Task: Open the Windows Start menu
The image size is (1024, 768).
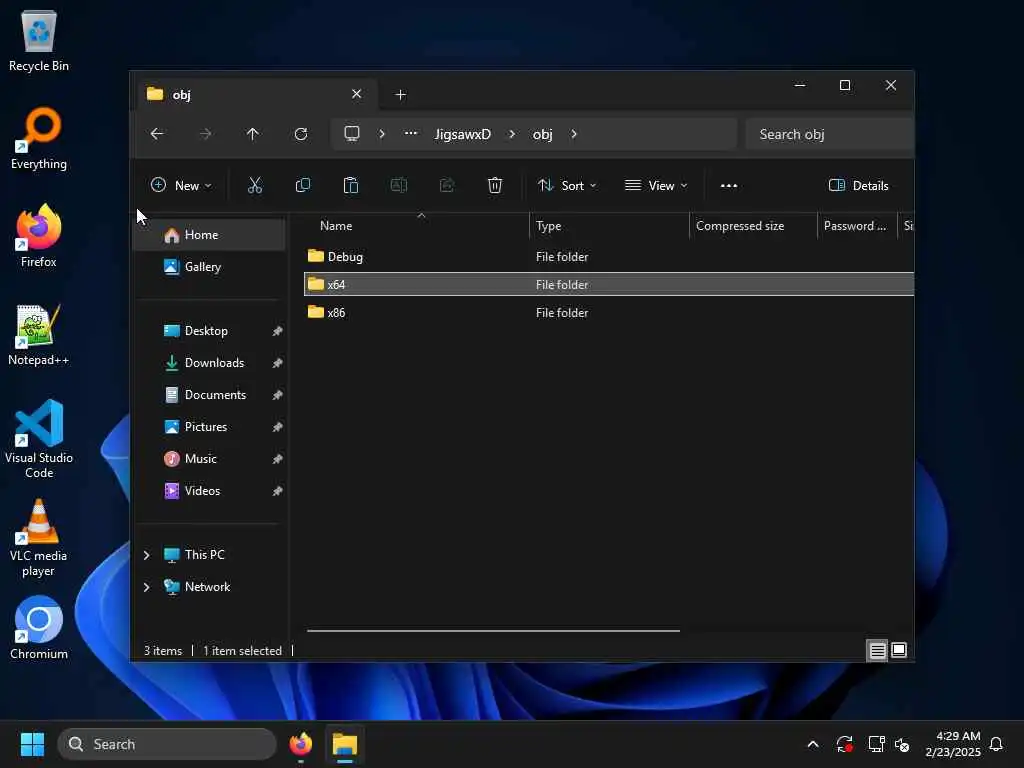Action: (x=32, y=744)
